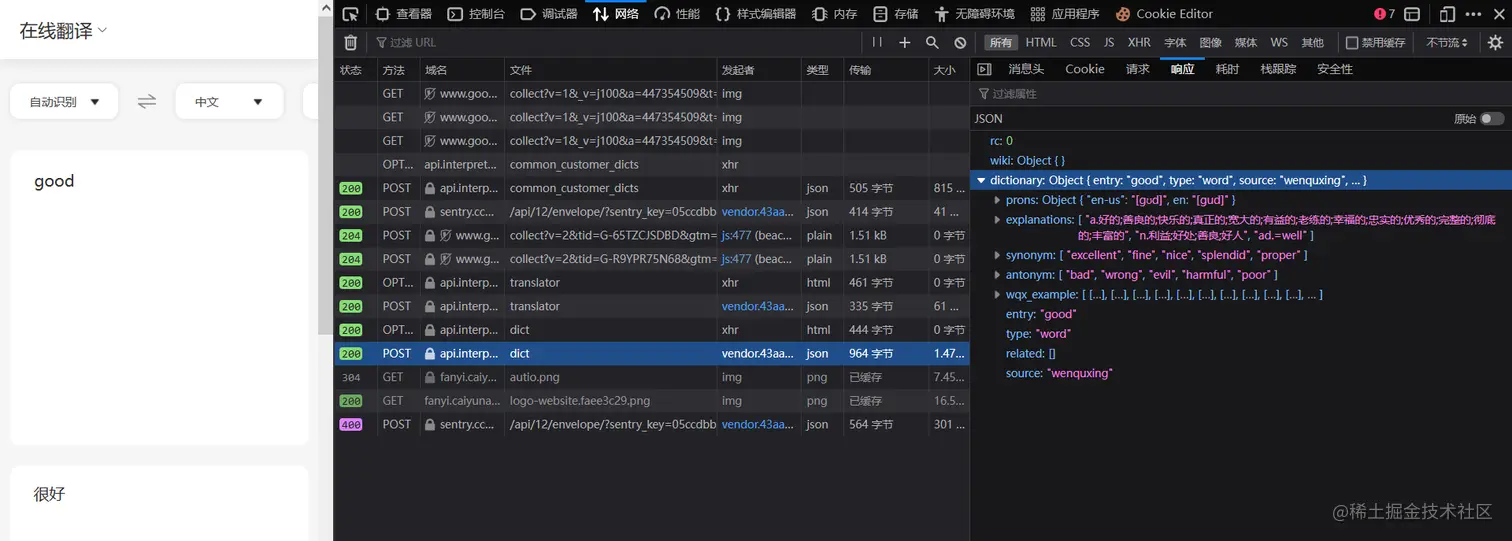This screenshot has width=1512, height=541.
Task: Filter requests by 图像
Action: click(1211, 42)
